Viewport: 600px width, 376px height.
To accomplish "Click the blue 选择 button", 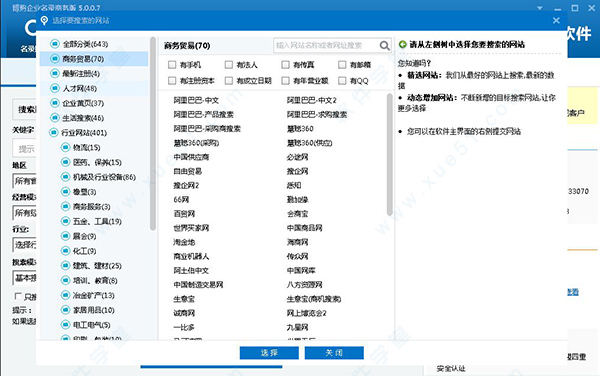I will 269,353.
